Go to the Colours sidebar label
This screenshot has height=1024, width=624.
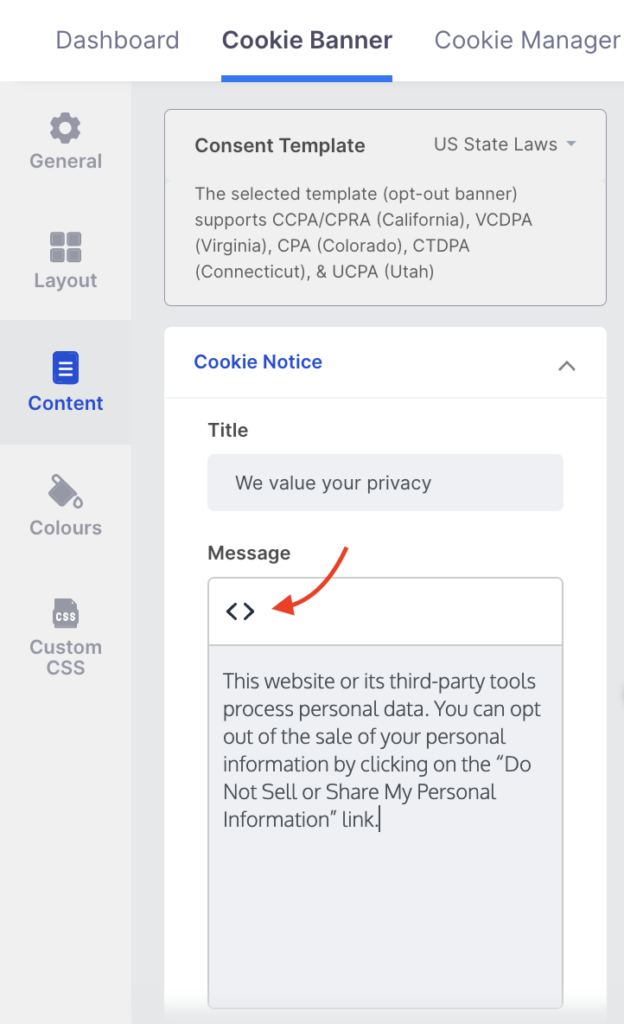(65, 527)
